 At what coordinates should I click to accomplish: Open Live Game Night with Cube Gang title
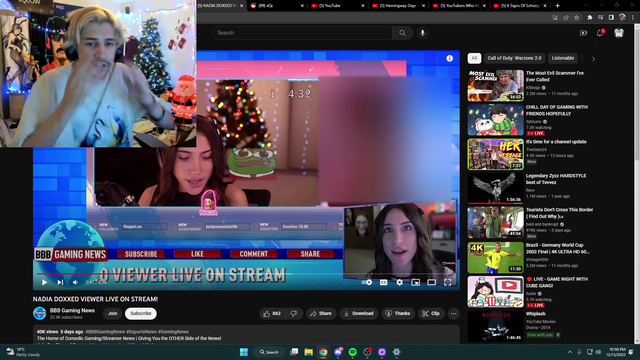pos(557,282)
